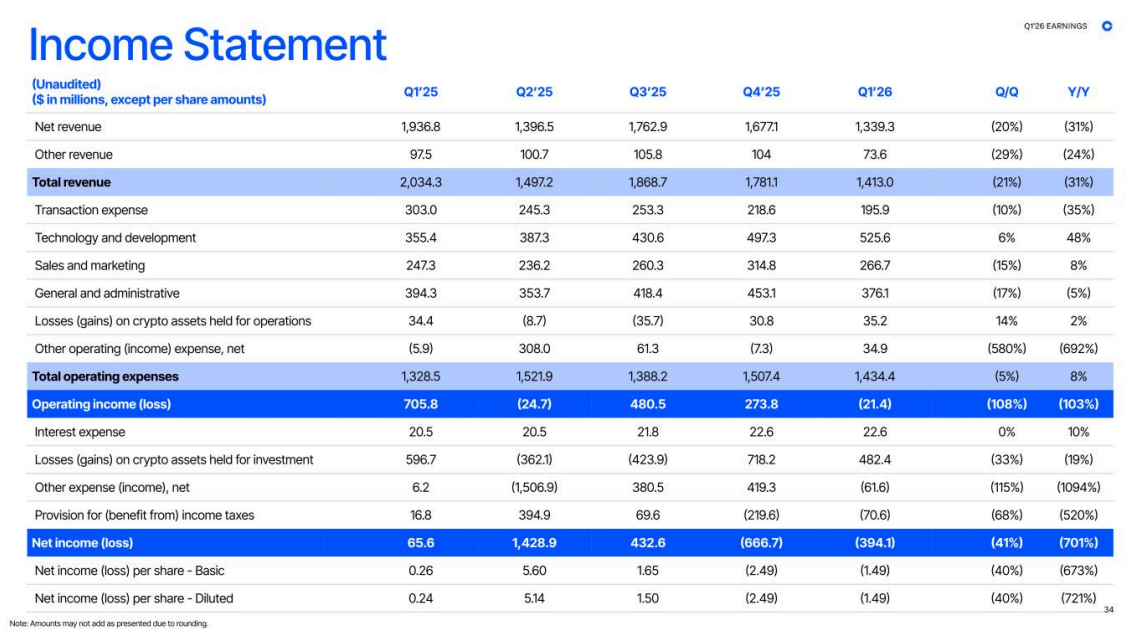Select the Operating income (loss) row label
Viewport: 1145px width, 635px height.
point(102,404)
